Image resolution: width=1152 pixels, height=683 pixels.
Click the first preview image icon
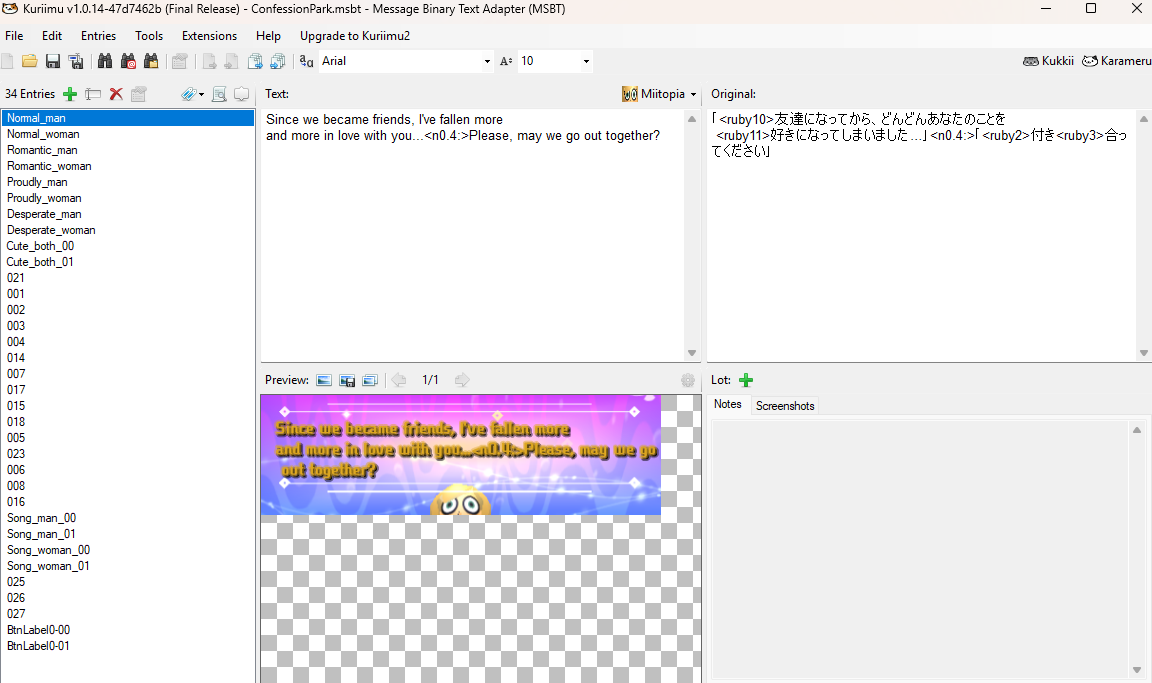[324, 380]
